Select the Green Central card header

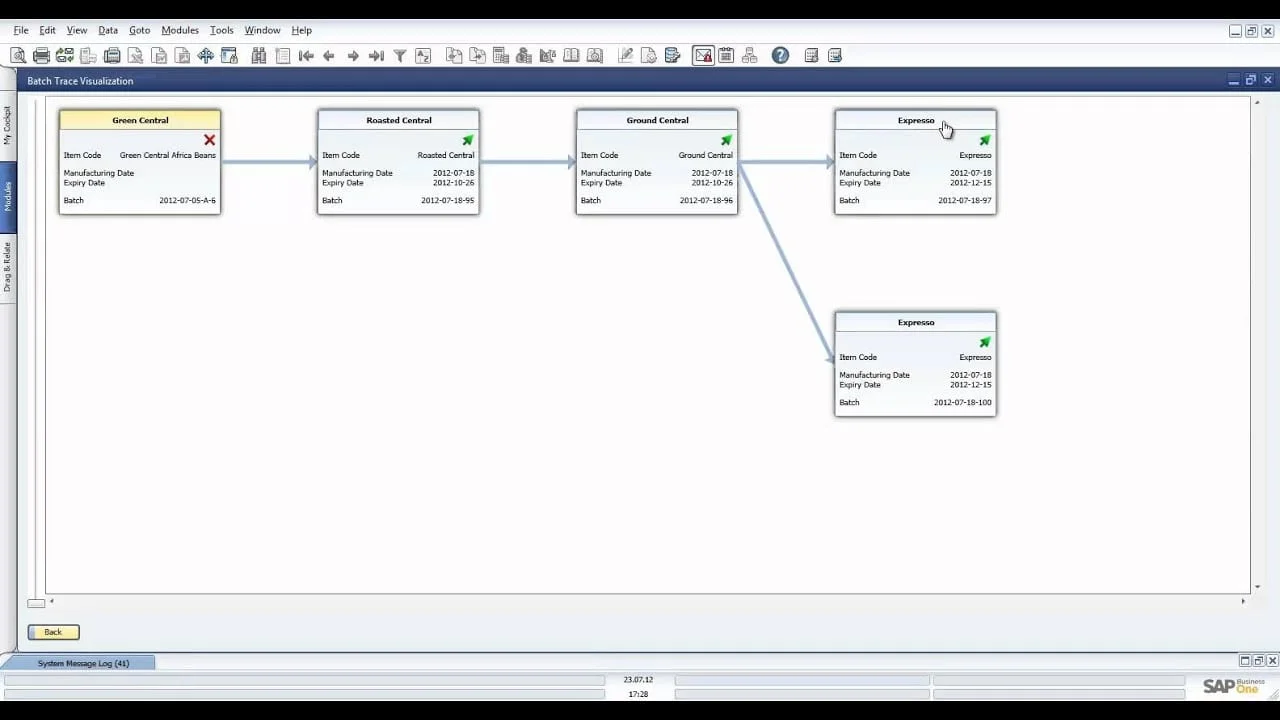tap(140, 120)
